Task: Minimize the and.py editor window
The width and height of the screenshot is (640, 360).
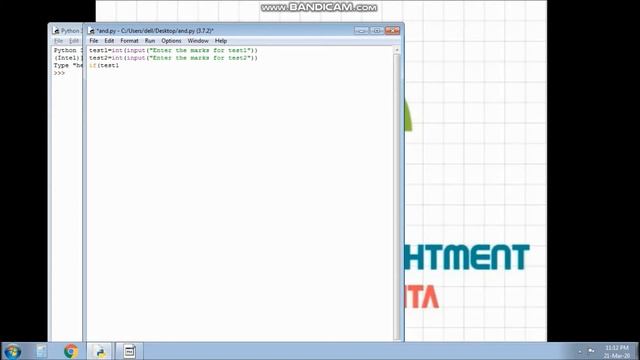Action: click(x=361, y=31)
